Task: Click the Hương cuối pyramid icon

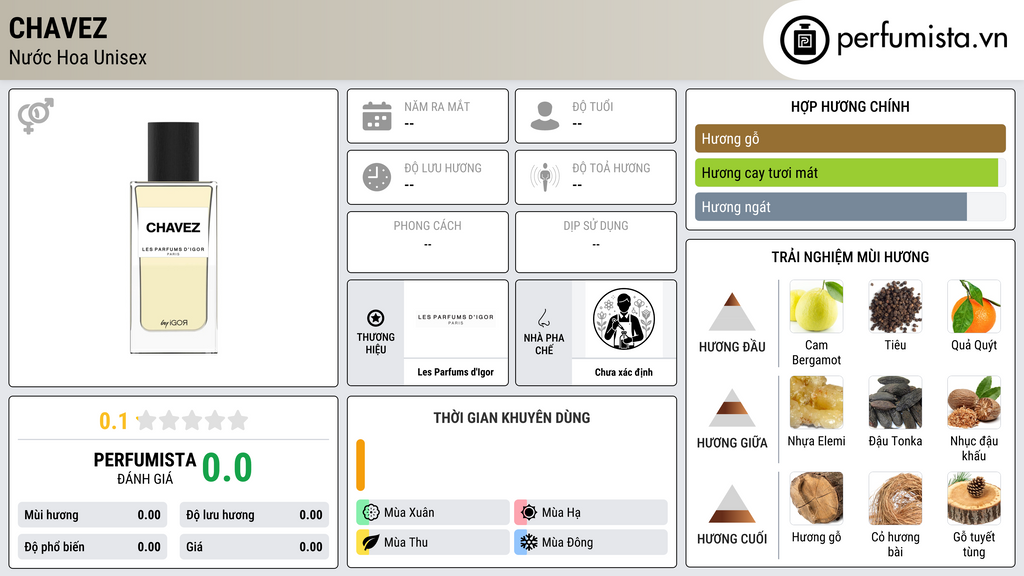Action: click(732, 504)
